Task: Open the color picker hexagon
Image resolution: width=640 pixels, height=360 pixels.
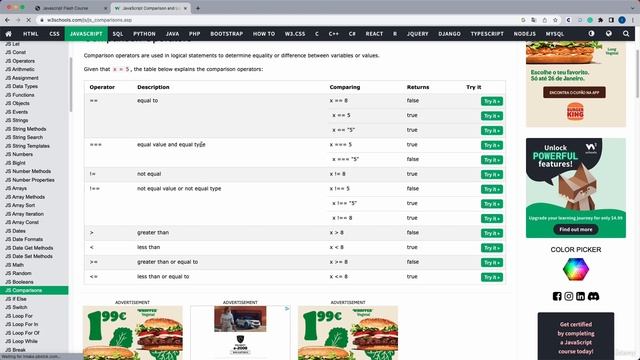Action: pyautogui.click(x=576, y=269)
